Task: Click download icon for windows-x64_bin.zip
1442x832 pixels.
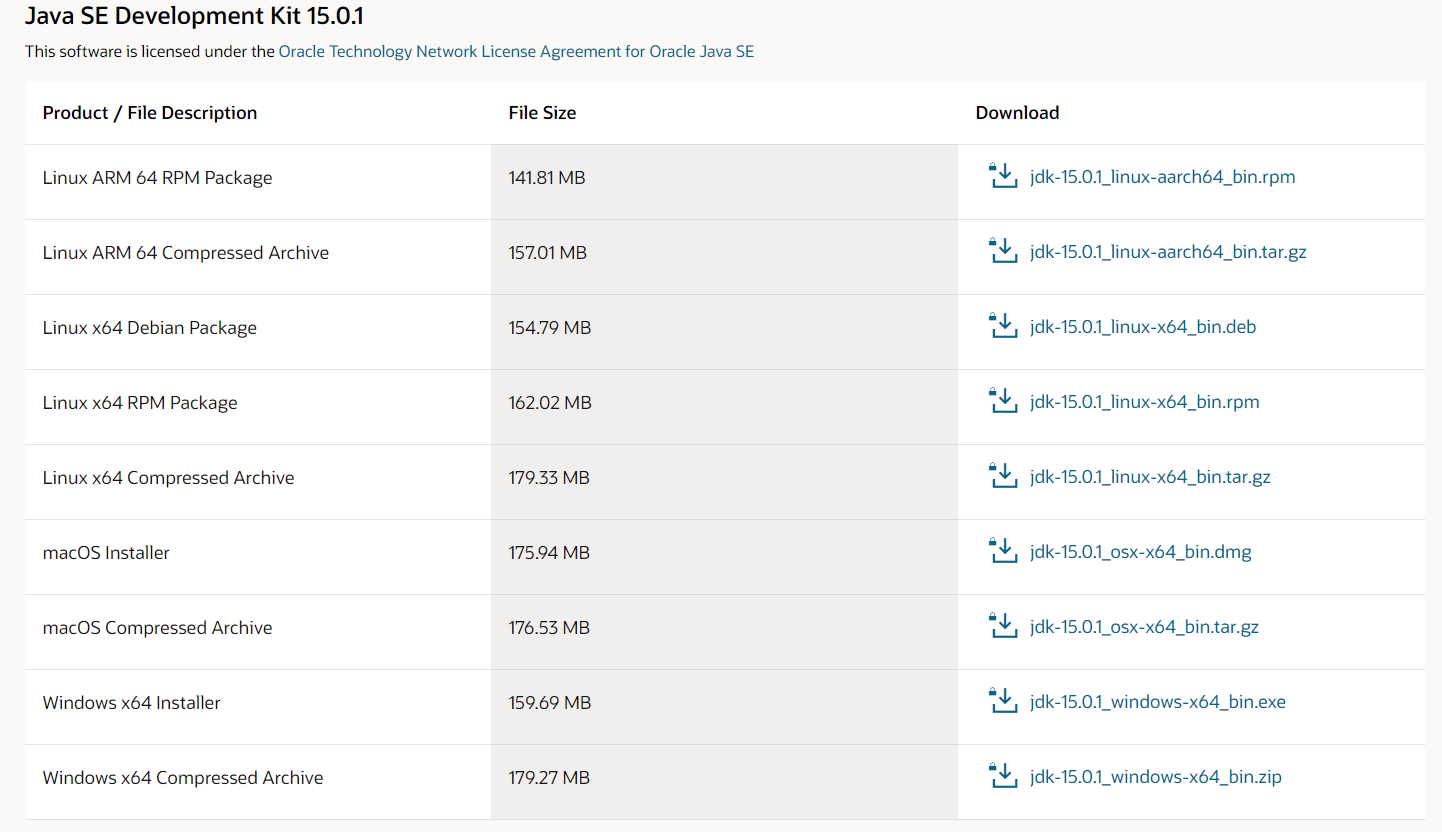Action: [1002, 776]
